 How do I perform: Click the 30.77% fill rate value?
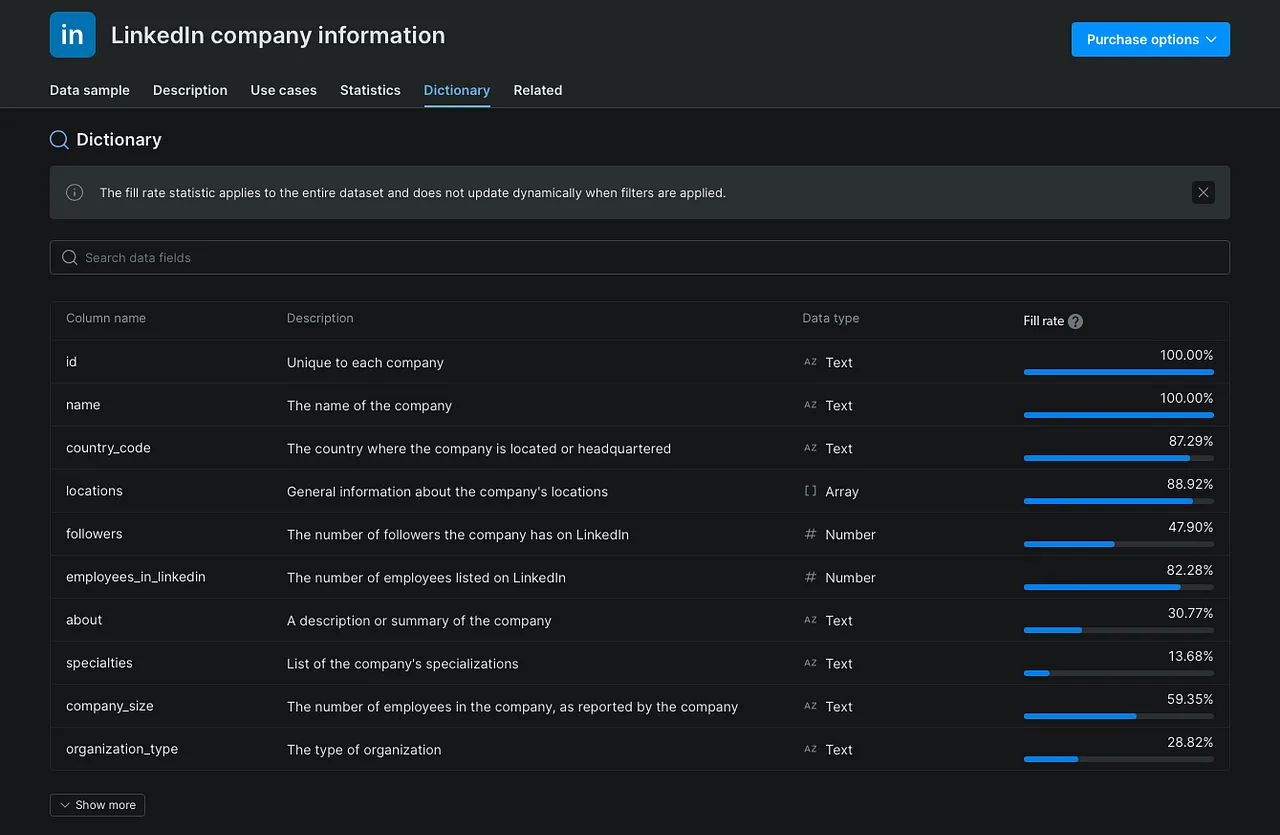coord(1190,613)
